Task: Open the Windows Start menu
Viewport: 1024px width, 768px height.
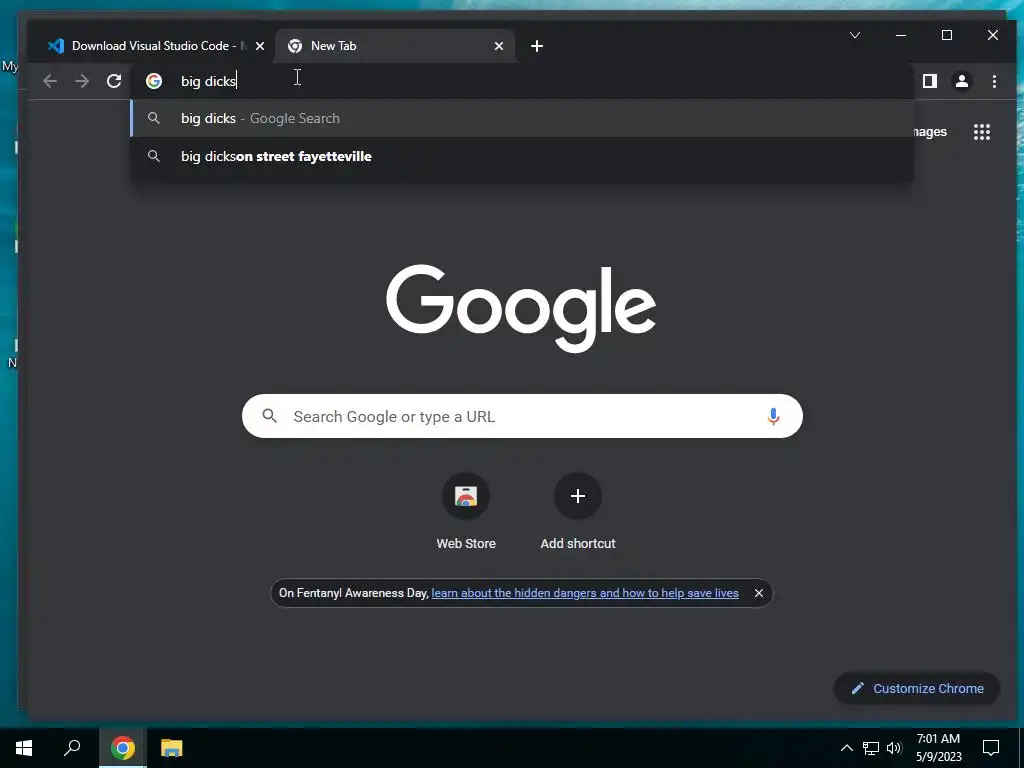Action: [x=24, y=748]
